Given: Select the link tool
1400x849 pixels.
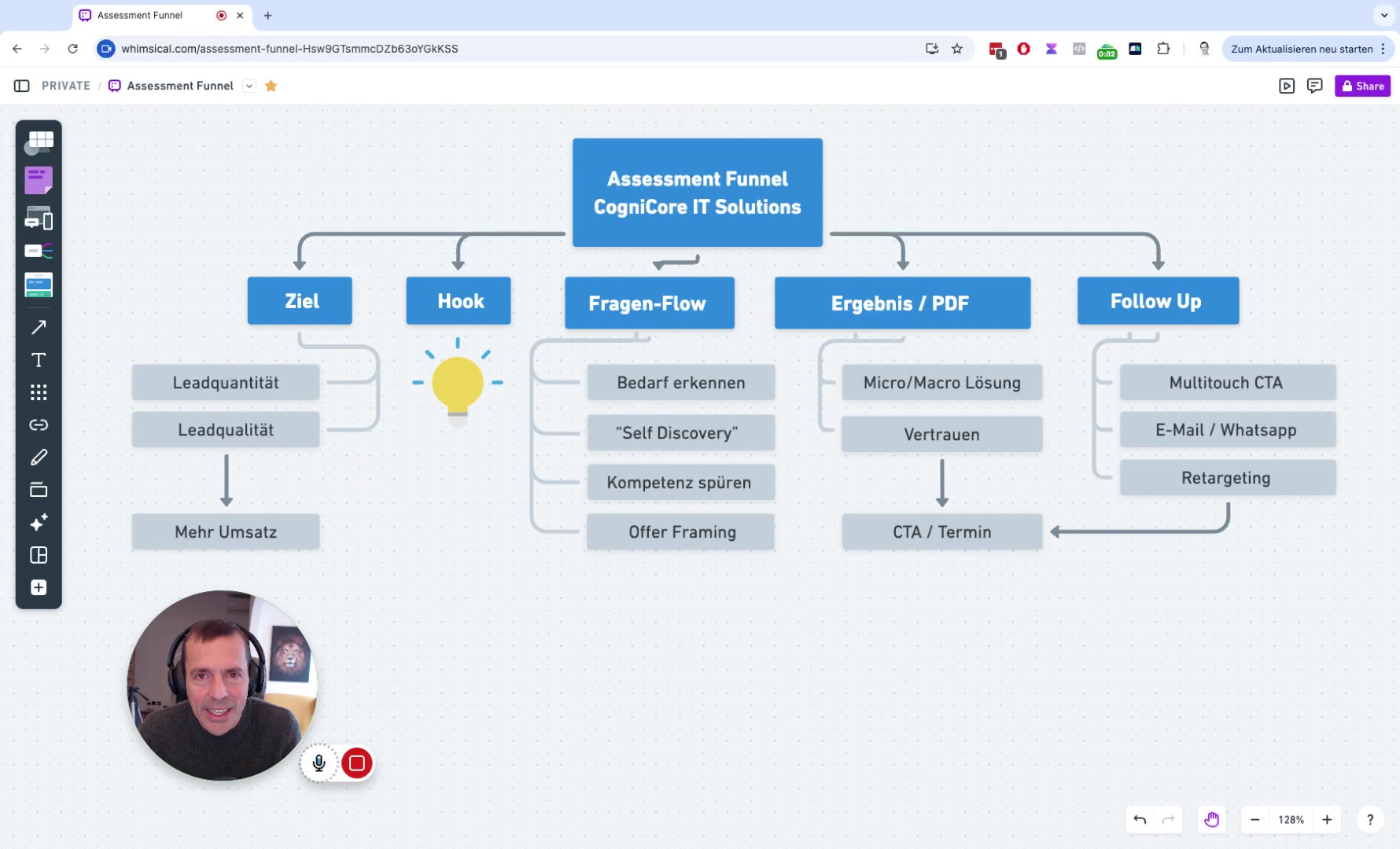Looking at the screenshot, I should [x=39, y=424].
